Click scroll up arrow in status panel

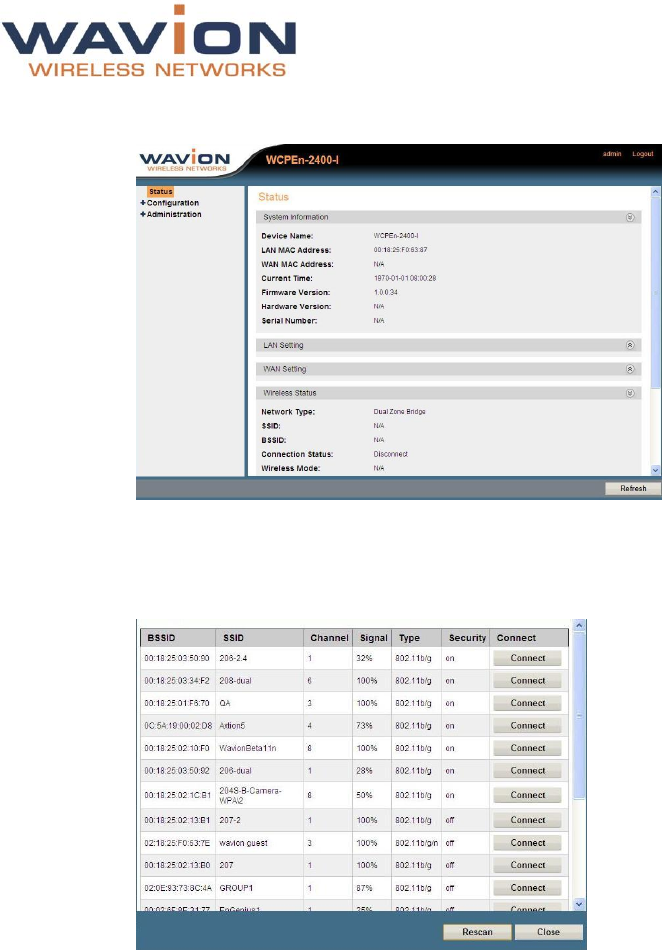point(655,191)
